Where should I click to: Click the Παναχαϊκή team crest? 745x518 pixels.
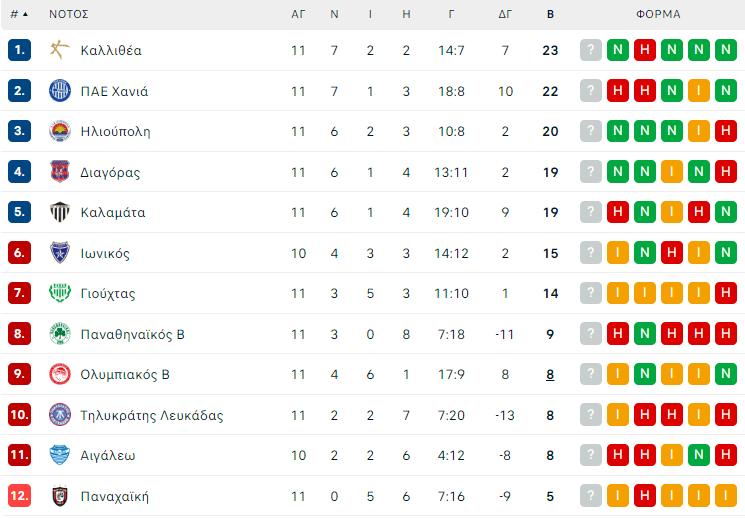tap(61, 496)
